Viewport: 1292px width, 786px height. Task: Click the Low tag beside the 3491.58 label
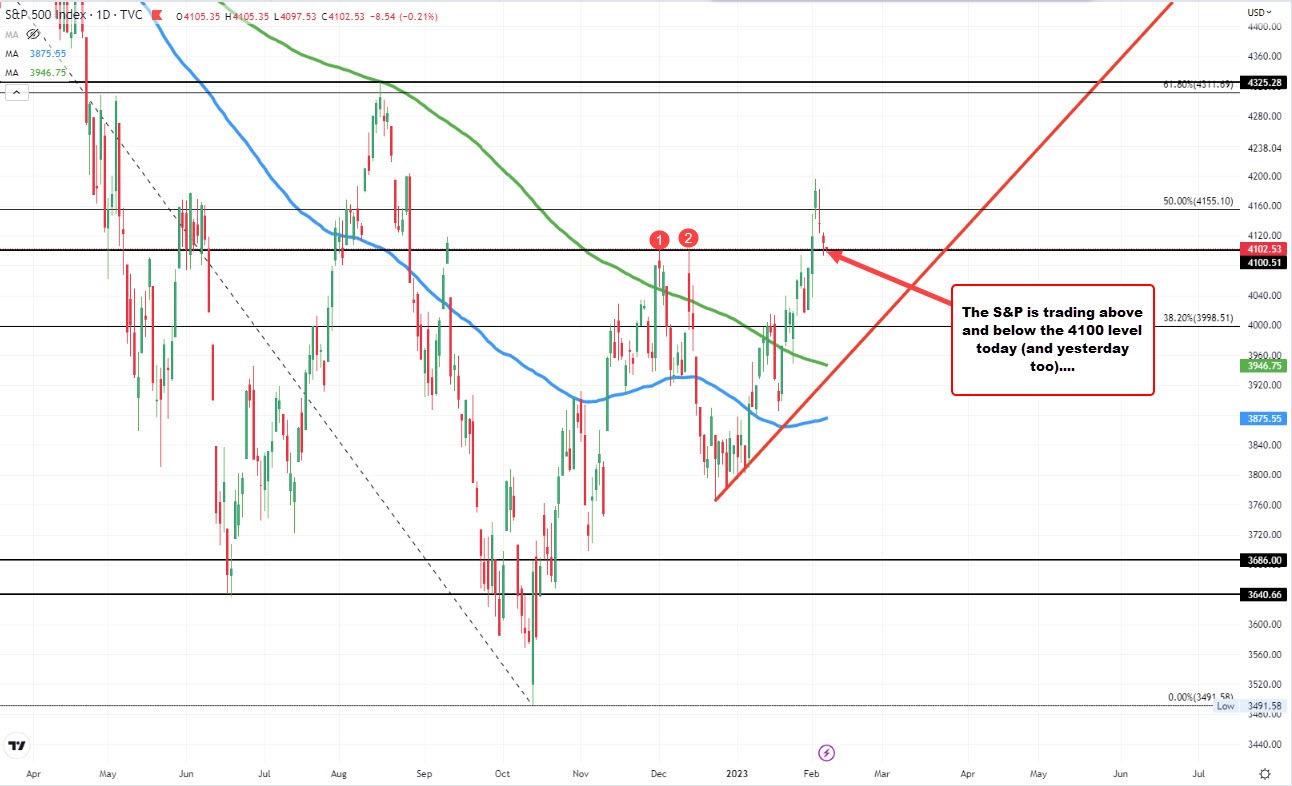[x=1225, y=706]
